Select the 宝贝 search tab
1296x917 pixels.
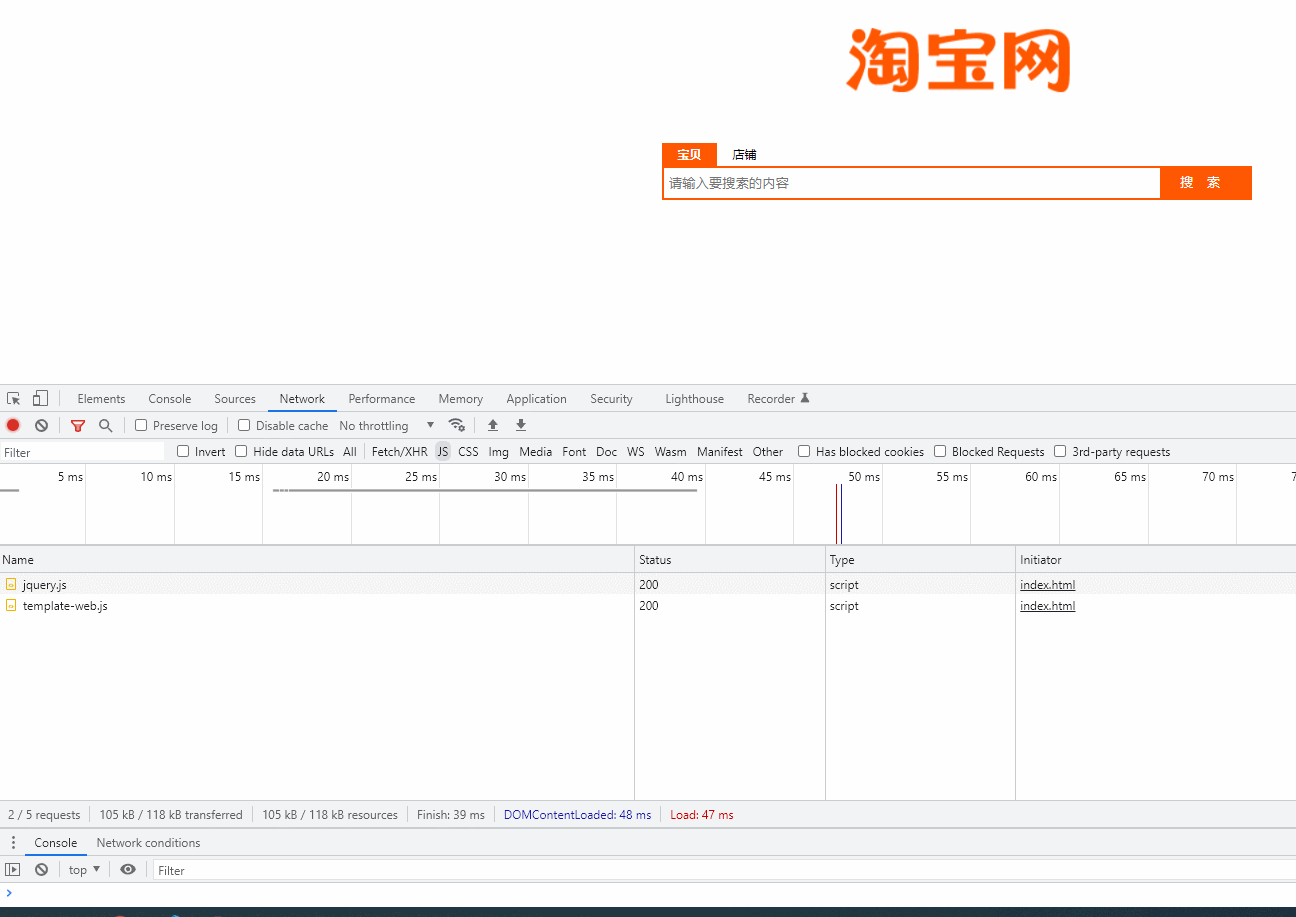point(689,155)
